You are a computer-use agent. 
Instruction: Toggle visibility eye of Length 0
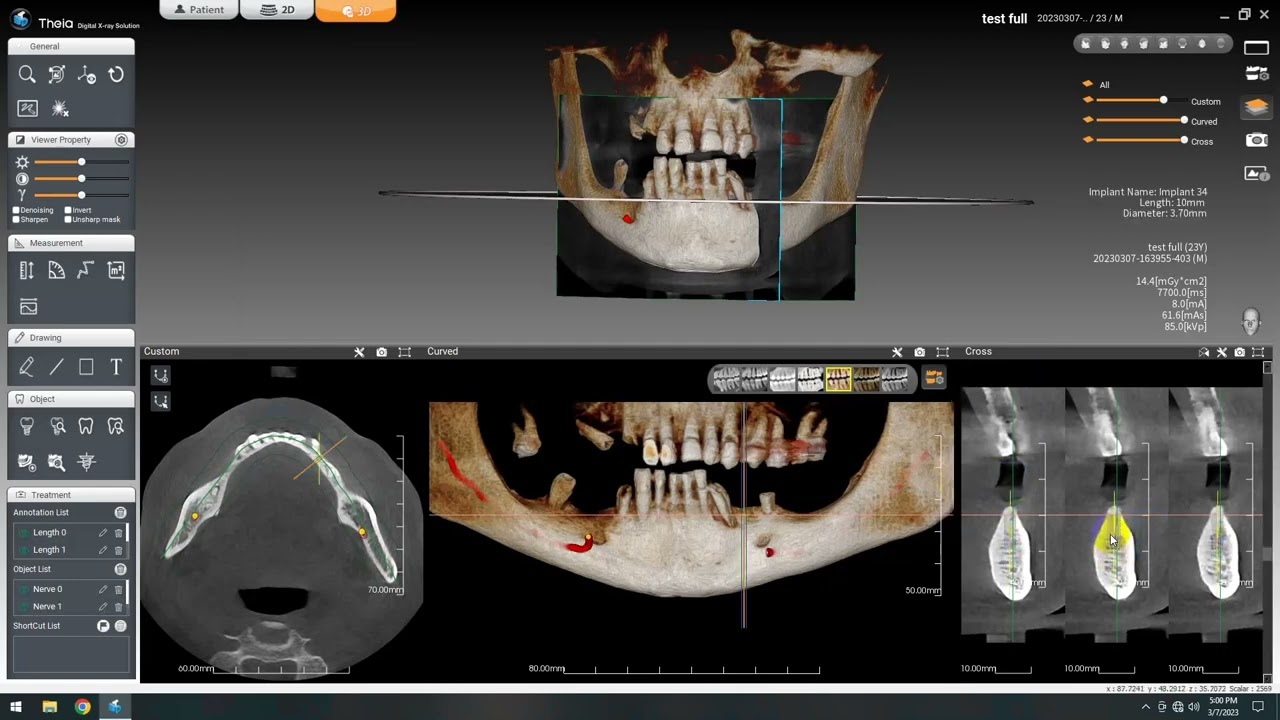pyautogui.click(x=24, y=533)
